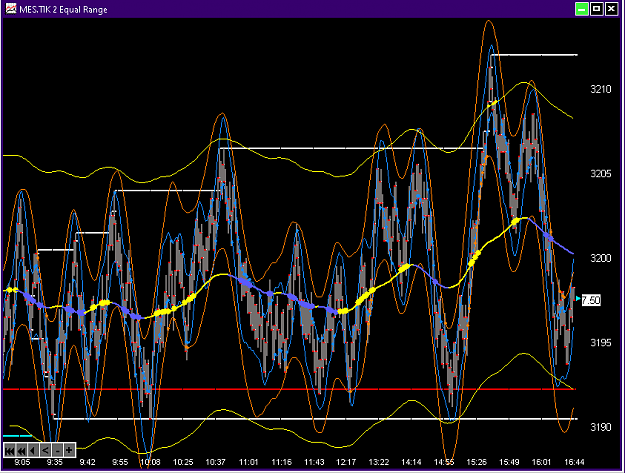Click the 3205 price axis label
This screenshot has width=625, height=473.
pyautogui.click(x=601, y=174)
